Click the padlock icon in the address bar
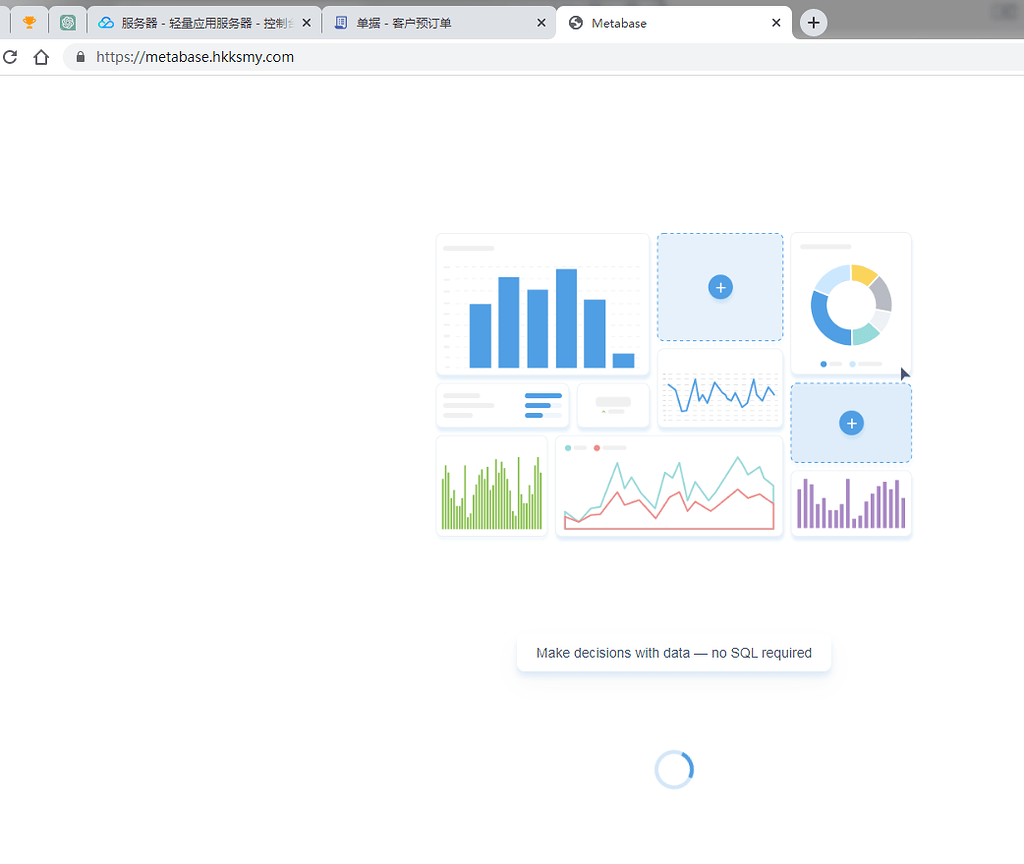 point(79,57)
